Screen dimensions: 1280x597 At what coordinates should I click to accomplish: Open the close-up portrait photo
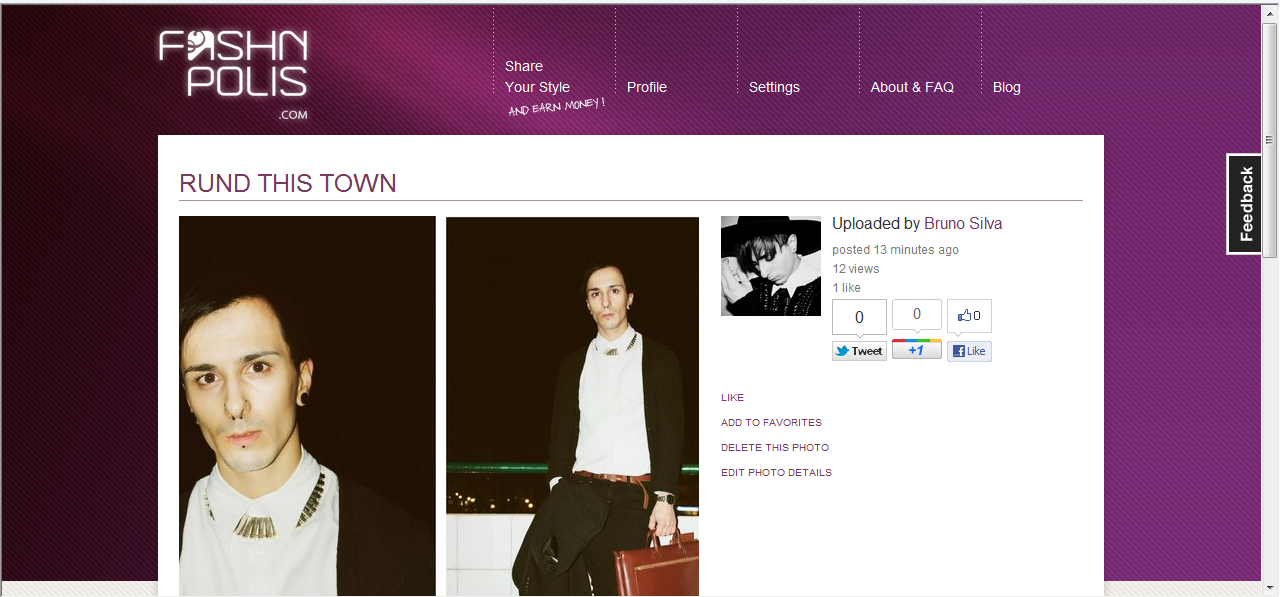pos(307,406)
